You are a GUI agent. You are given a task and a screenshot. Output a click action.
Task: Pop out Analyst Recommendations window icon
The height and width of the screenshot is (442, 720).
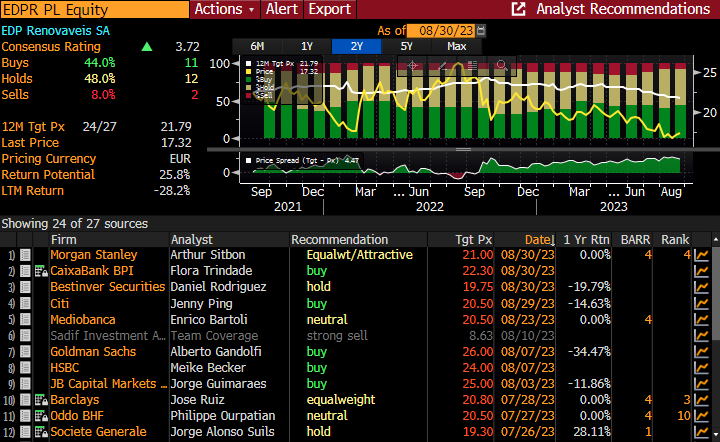pyautogui.click(x=519, y=9)
